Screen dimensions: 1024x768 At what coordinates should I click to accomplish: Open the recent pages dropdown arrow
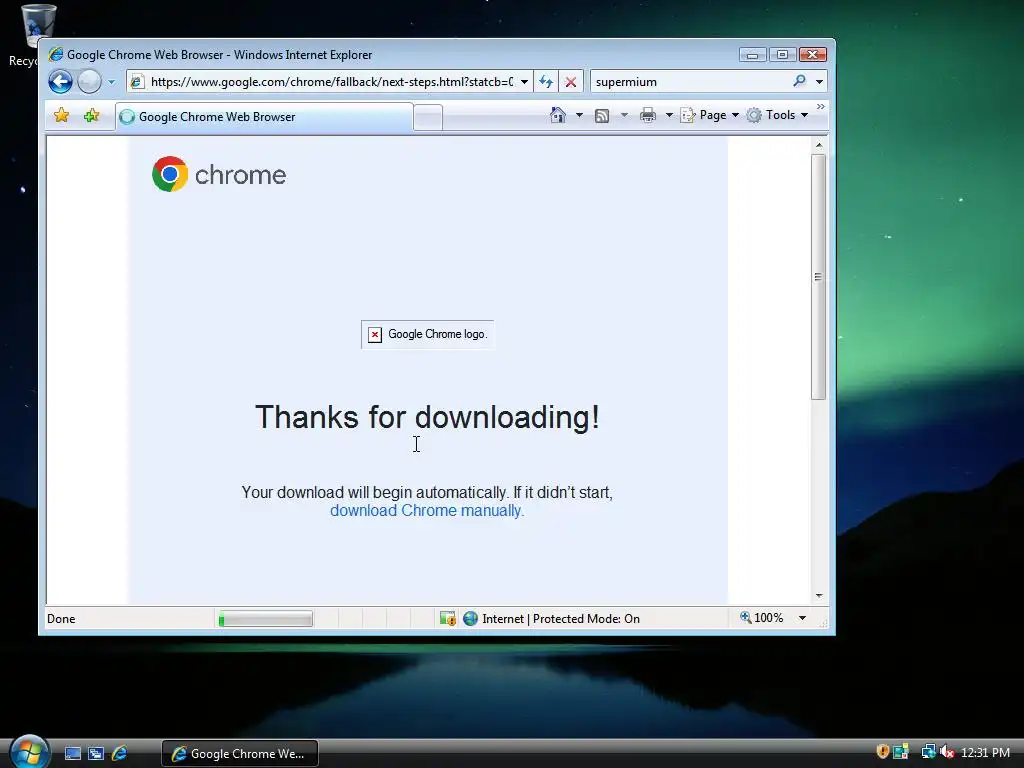[x=111, y=82]
